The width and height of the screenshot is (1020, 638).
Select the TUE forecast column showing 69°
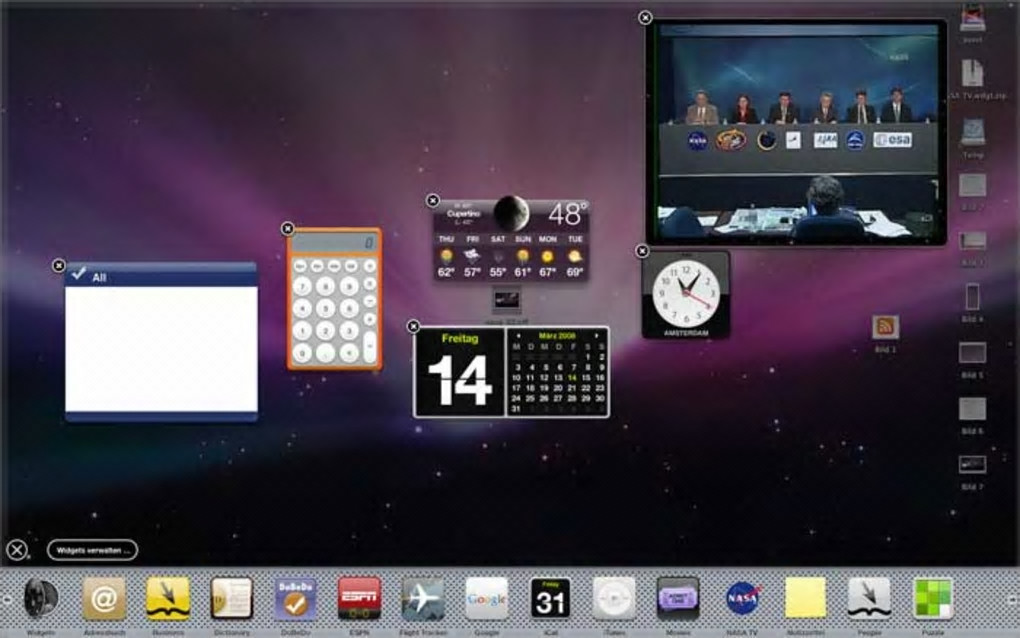575,256
